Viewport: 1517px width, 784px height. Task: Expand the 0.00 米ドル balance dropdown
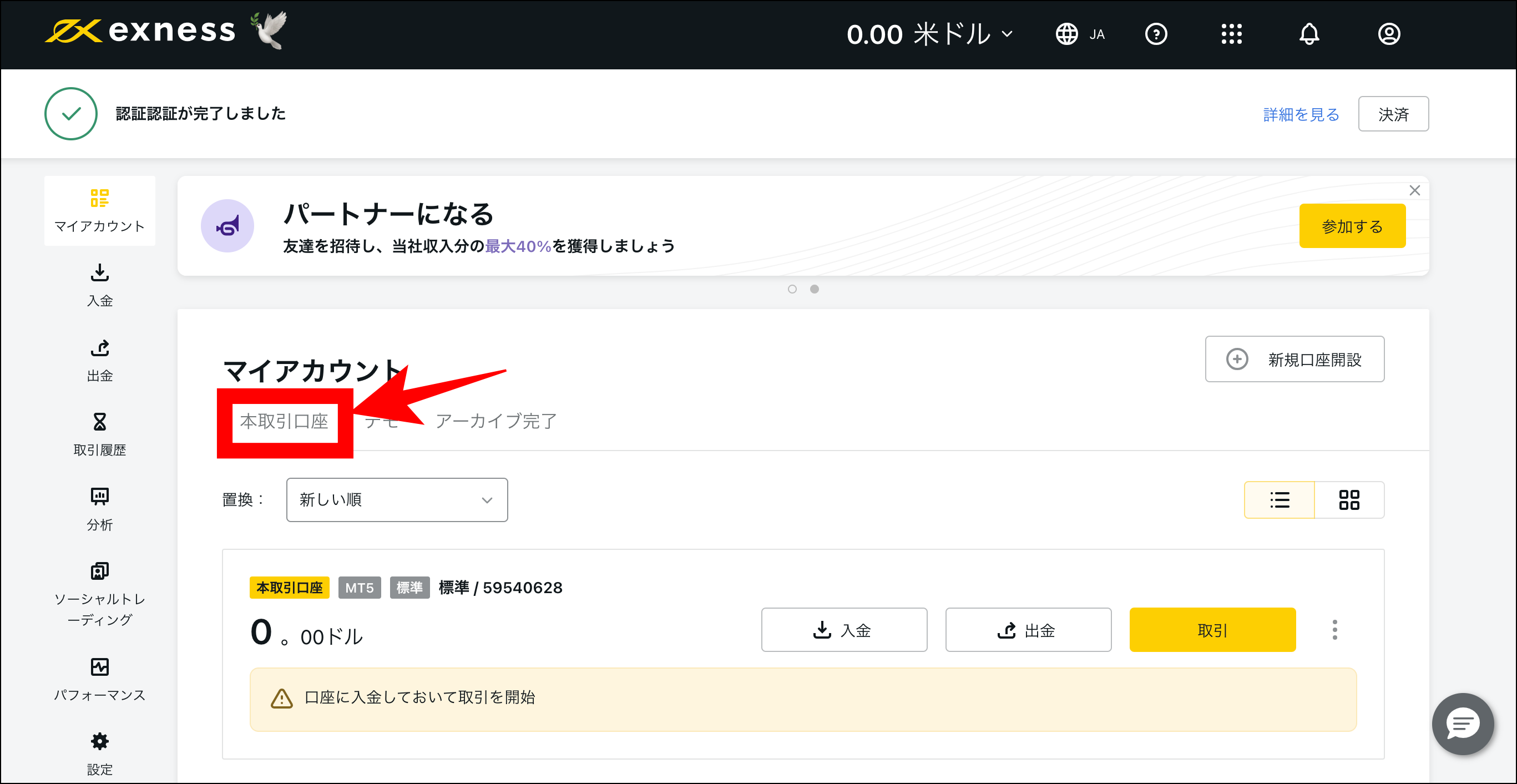pos(930,34)
